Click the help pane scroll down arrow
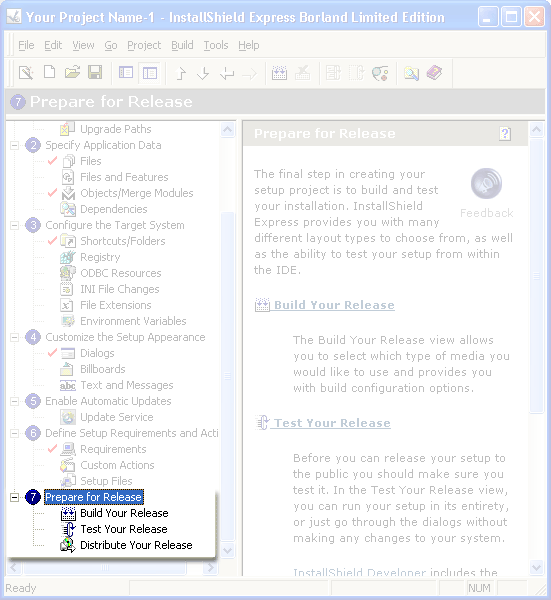The width and height of the screenshot is (551, 600). point(536,567)
